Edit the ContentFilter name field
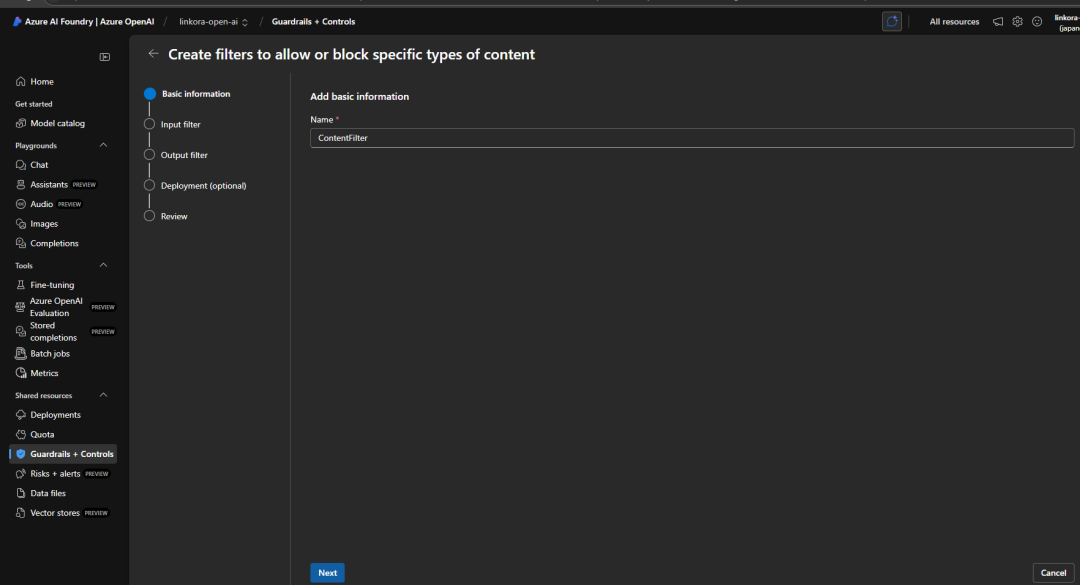The image size is (1080, 585). click(x=693, y=137)
